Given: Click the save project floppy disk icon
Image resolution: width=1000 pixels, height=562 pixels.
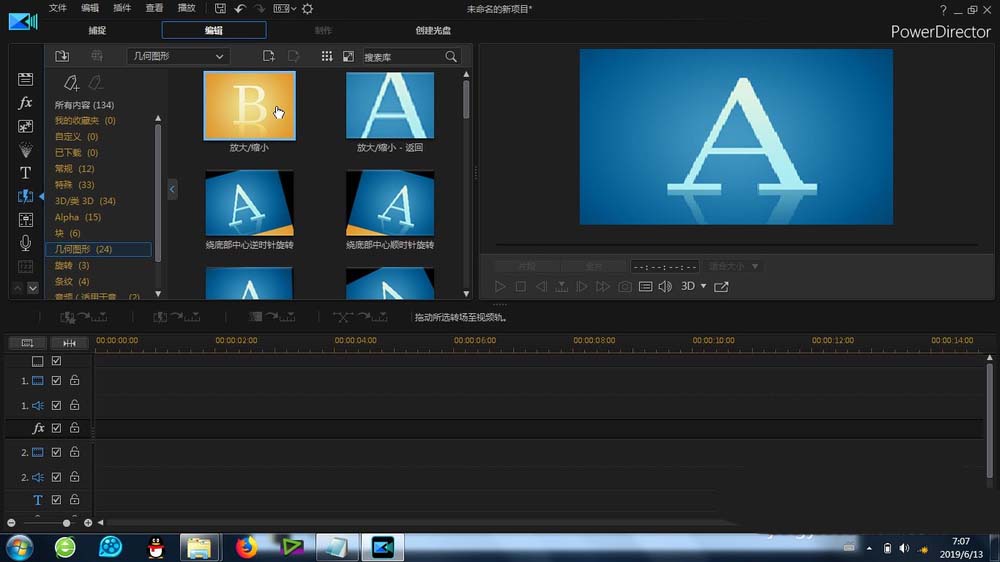Looking at the screenshot, I should tap(220, 8).
